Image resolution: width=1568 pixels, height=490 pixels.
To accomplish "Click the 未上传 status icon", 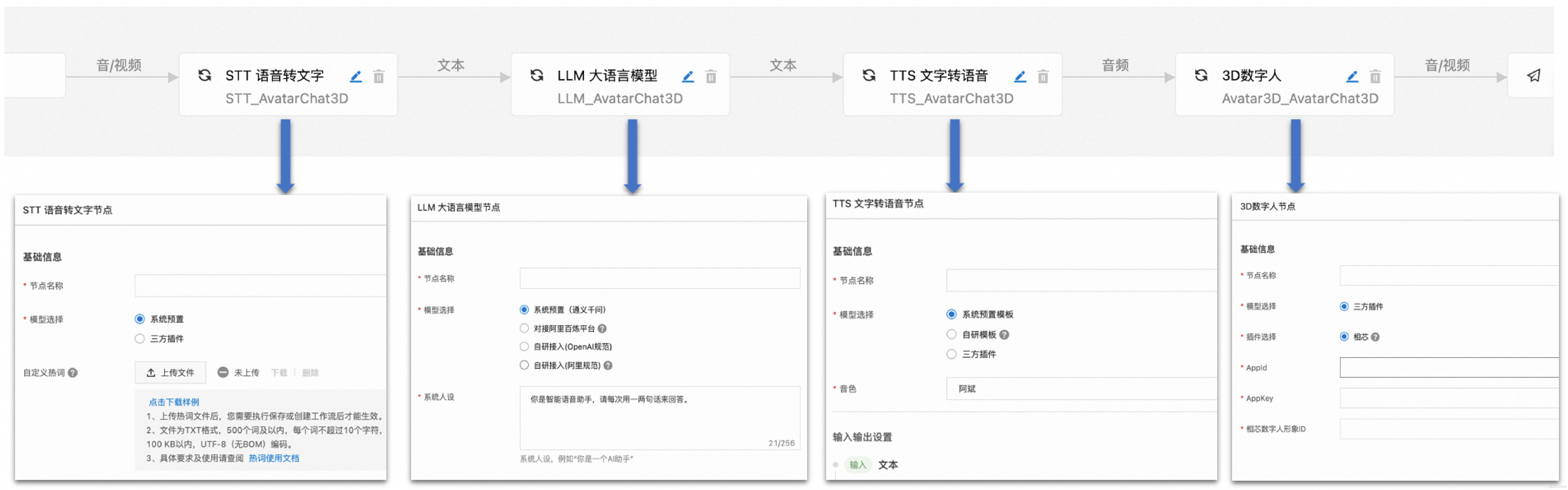I will (223, 372).
